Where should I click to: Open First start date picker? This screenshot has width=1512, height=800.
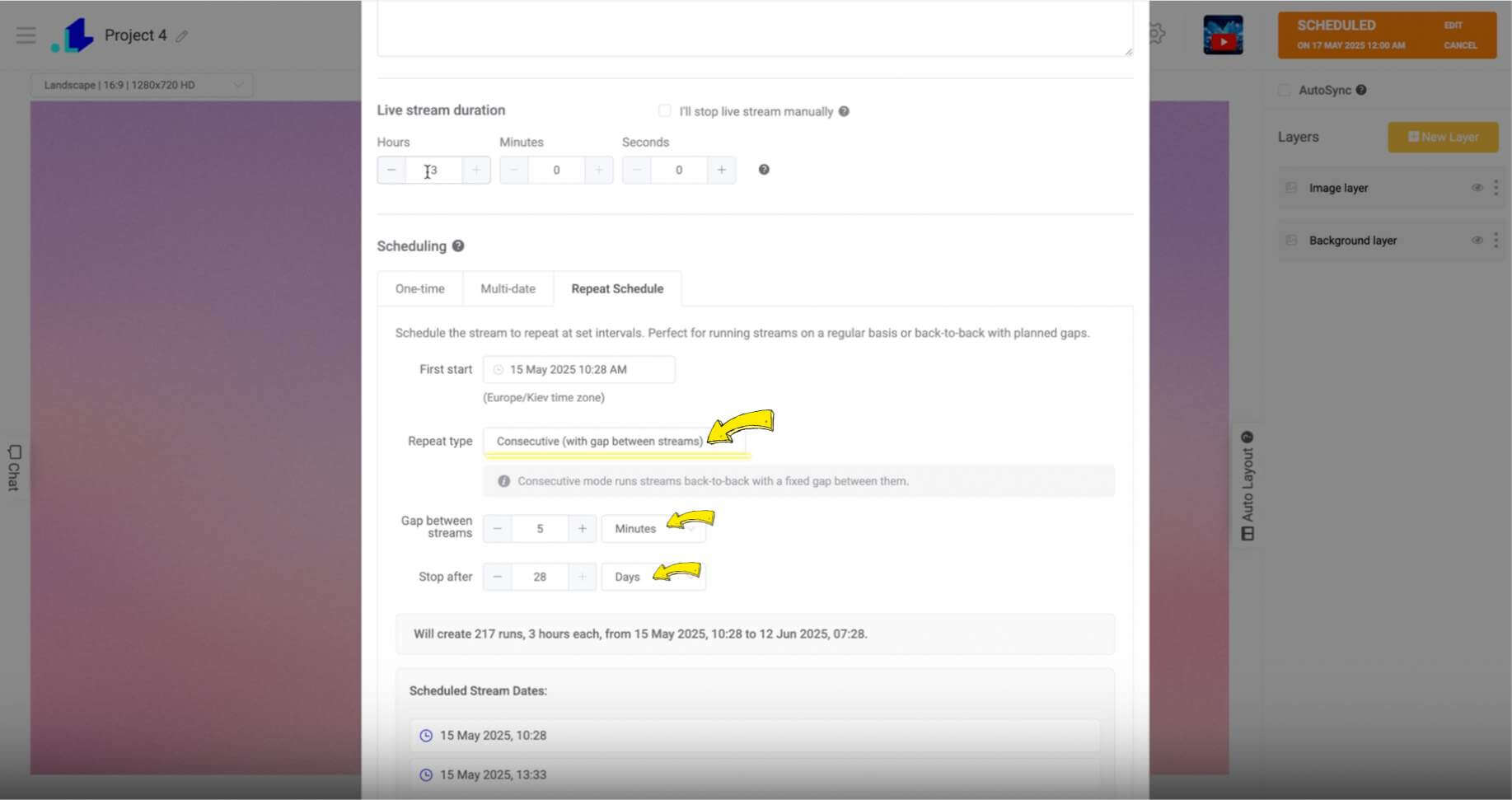click(579, 369)
